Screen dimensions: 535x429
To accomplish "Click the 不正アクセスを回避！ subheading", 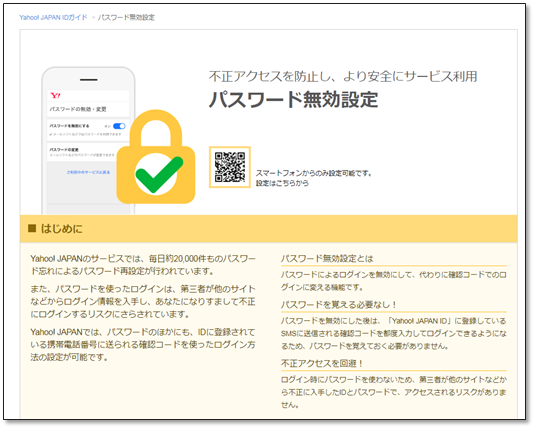I will pos(322,363).
